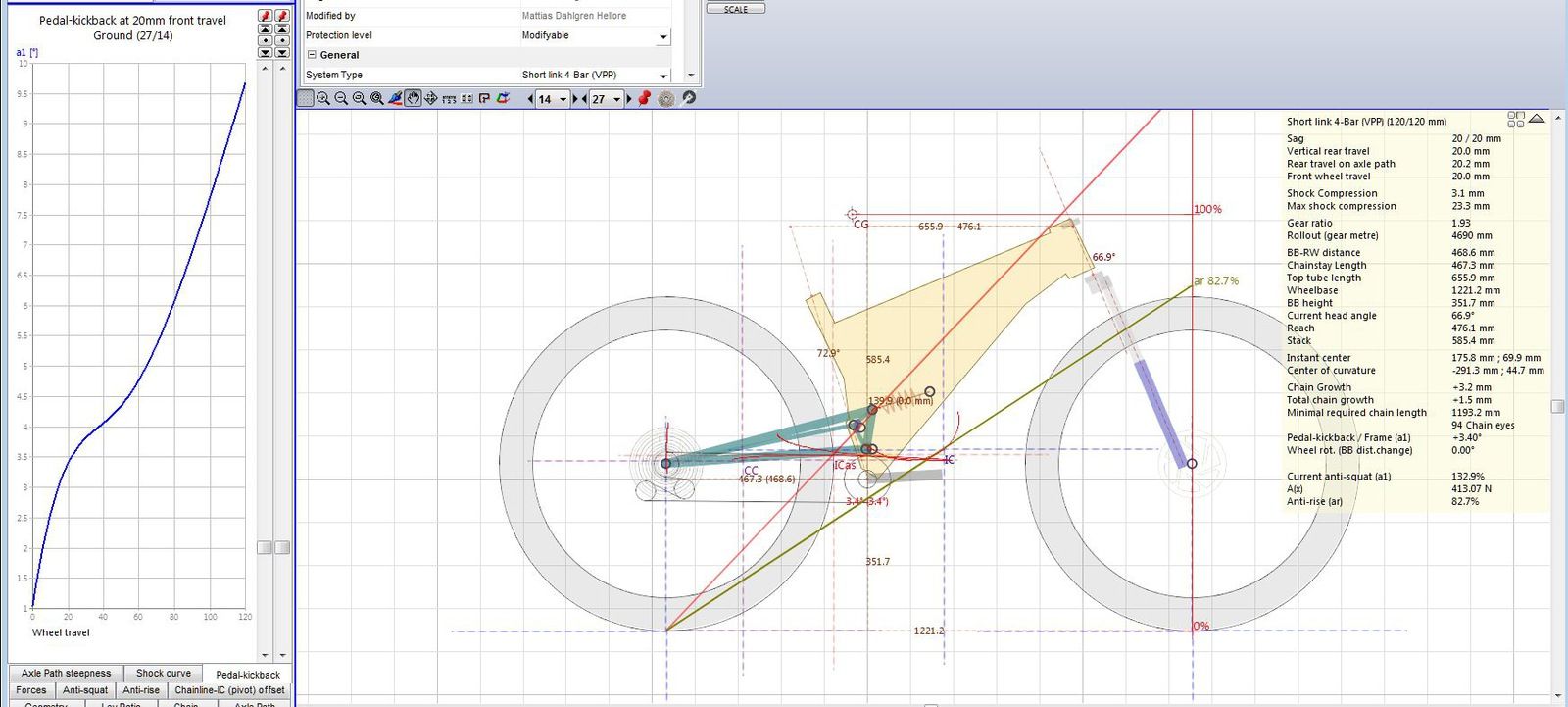The width and height of the screenshot is (1568, 707).
Task: Open the System Type dropdown
Action: tap(663, 76)
